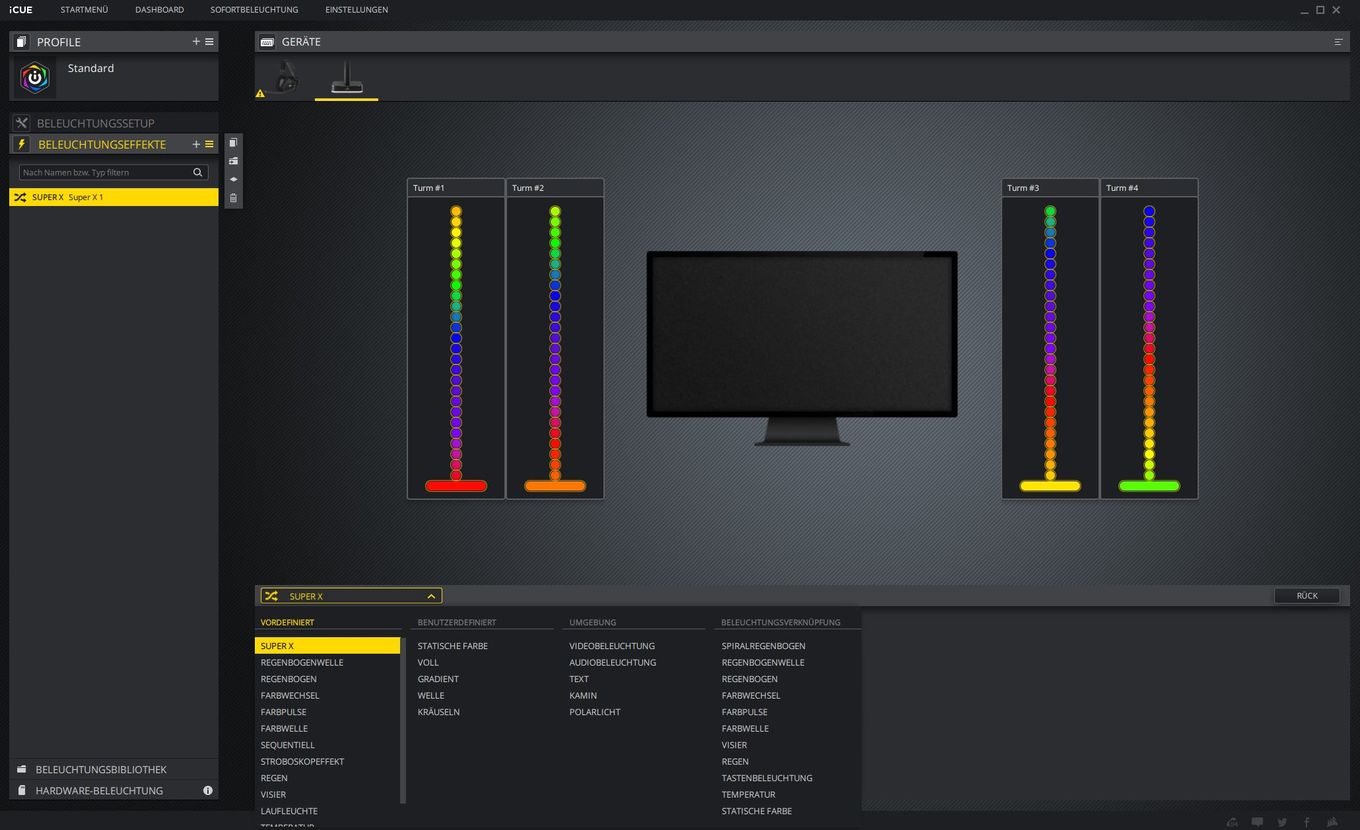The width and height of the screenshot is (1360, 830).
Task: Open the Sofortbeleuchtung menu
Action: (x=254, y=10)
